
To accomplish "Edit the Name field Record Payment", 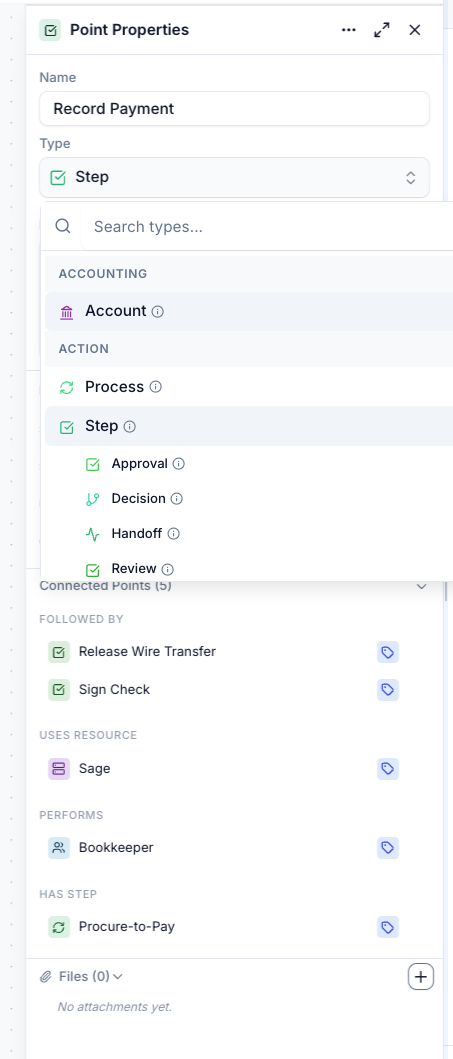I will click(x=234, y=109).
